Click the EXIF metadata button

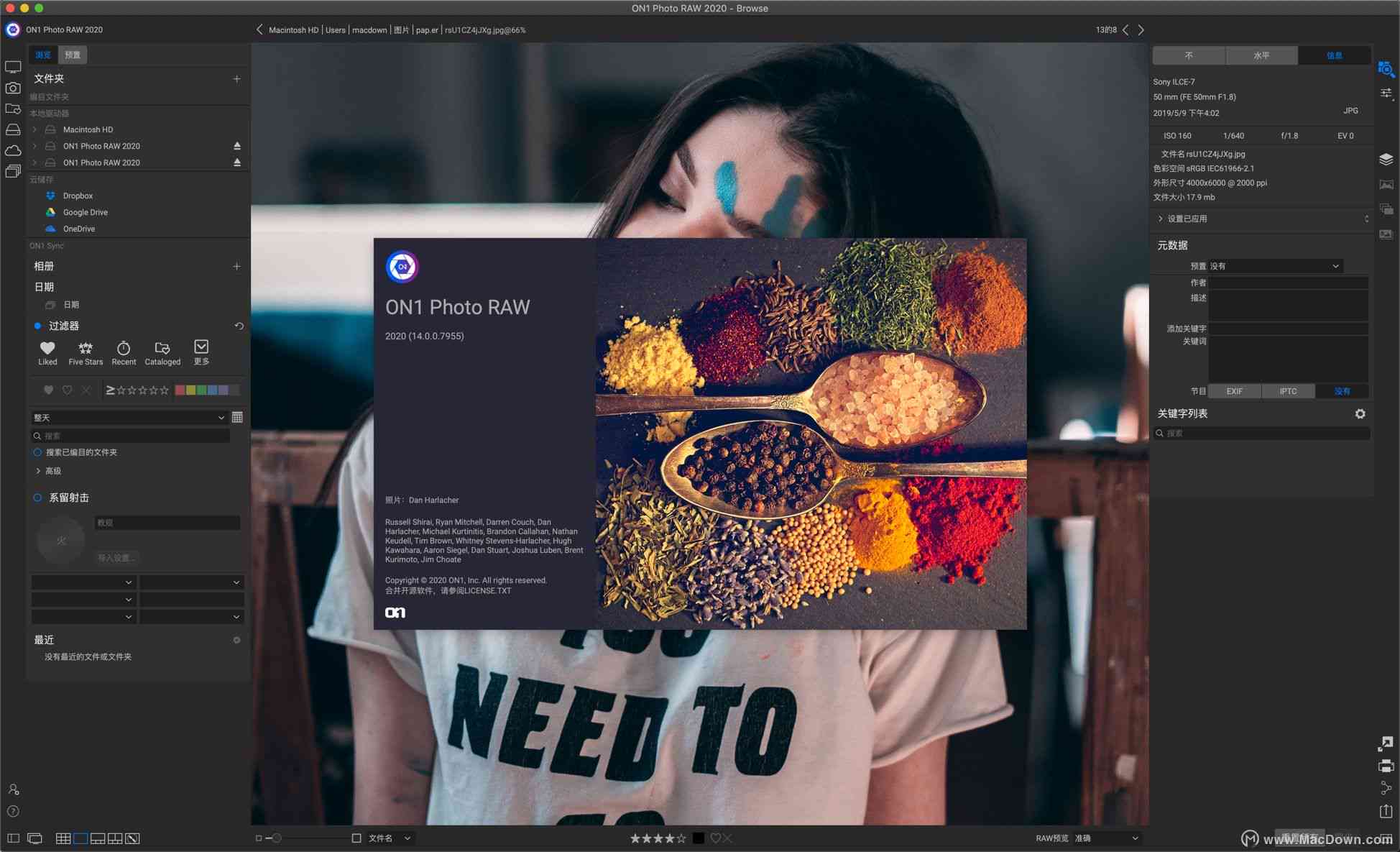(1237, 391)
